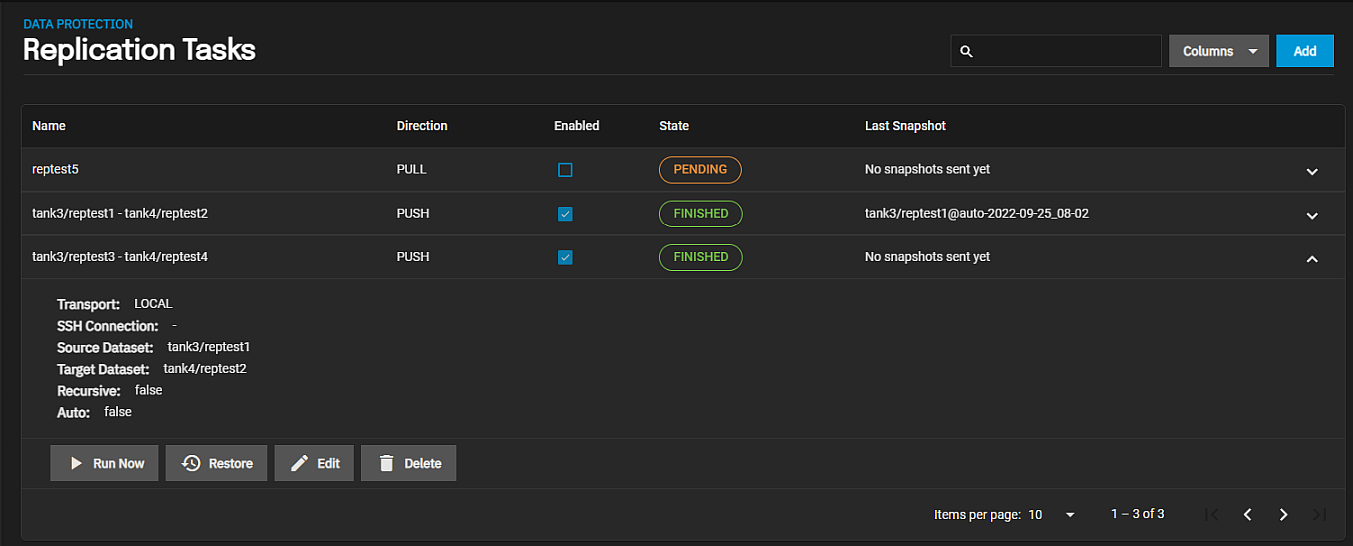Click the search magnifier icon
This screenshot has width=1353, height=546.
click(x=966, y=51)
